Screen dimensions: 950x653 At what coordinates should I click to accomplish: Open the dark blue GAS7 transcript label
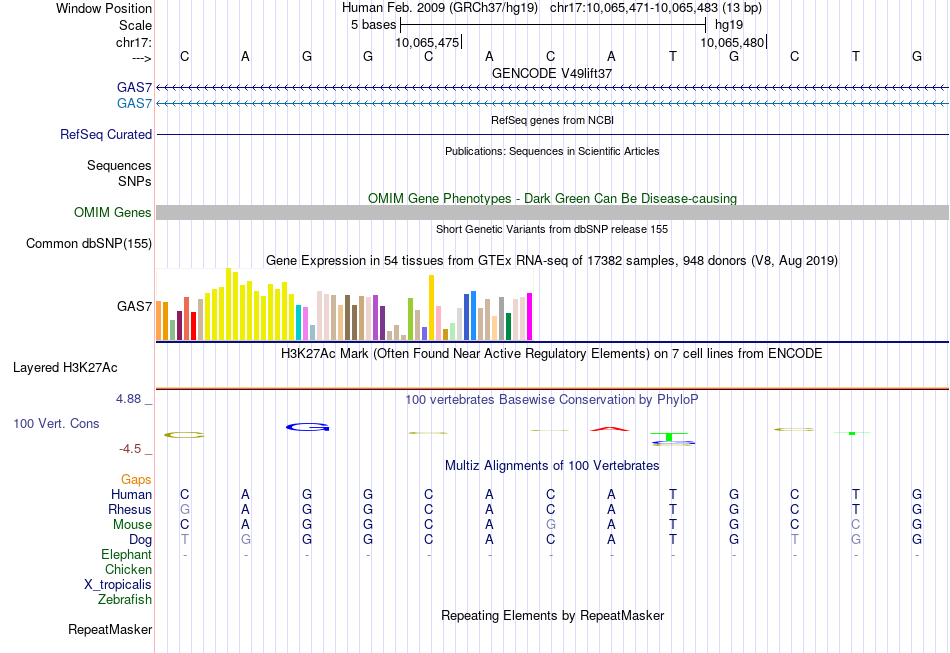coord(135,87)
